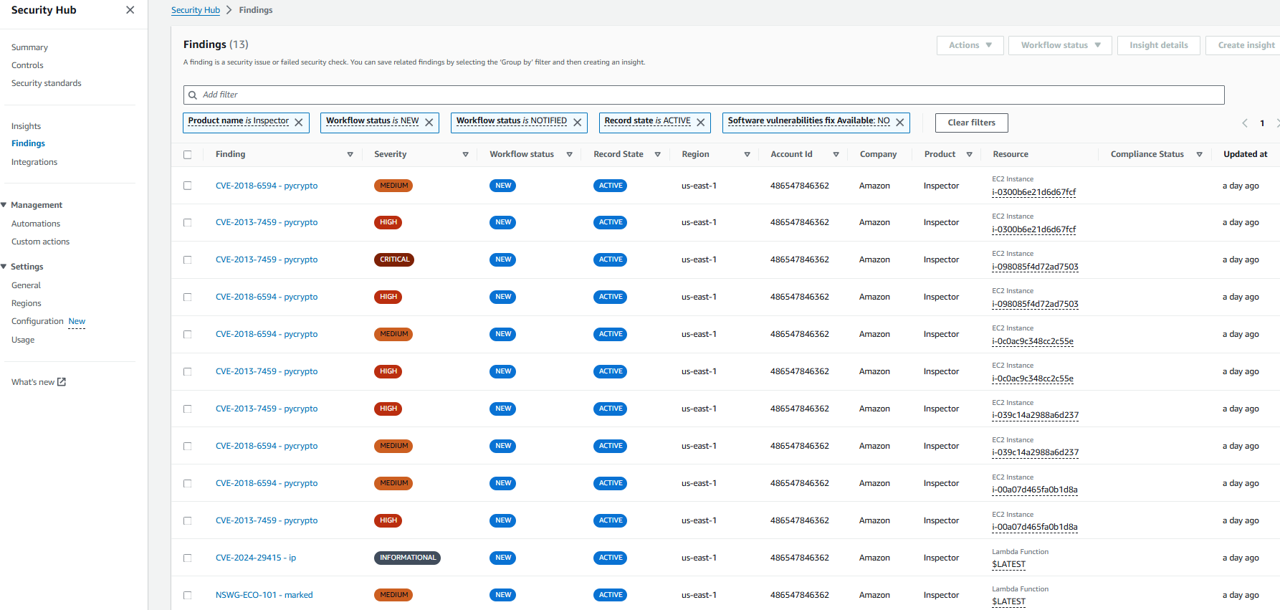Open Summary in the sidebar
Screen dimensions: 1280x610
29,47
